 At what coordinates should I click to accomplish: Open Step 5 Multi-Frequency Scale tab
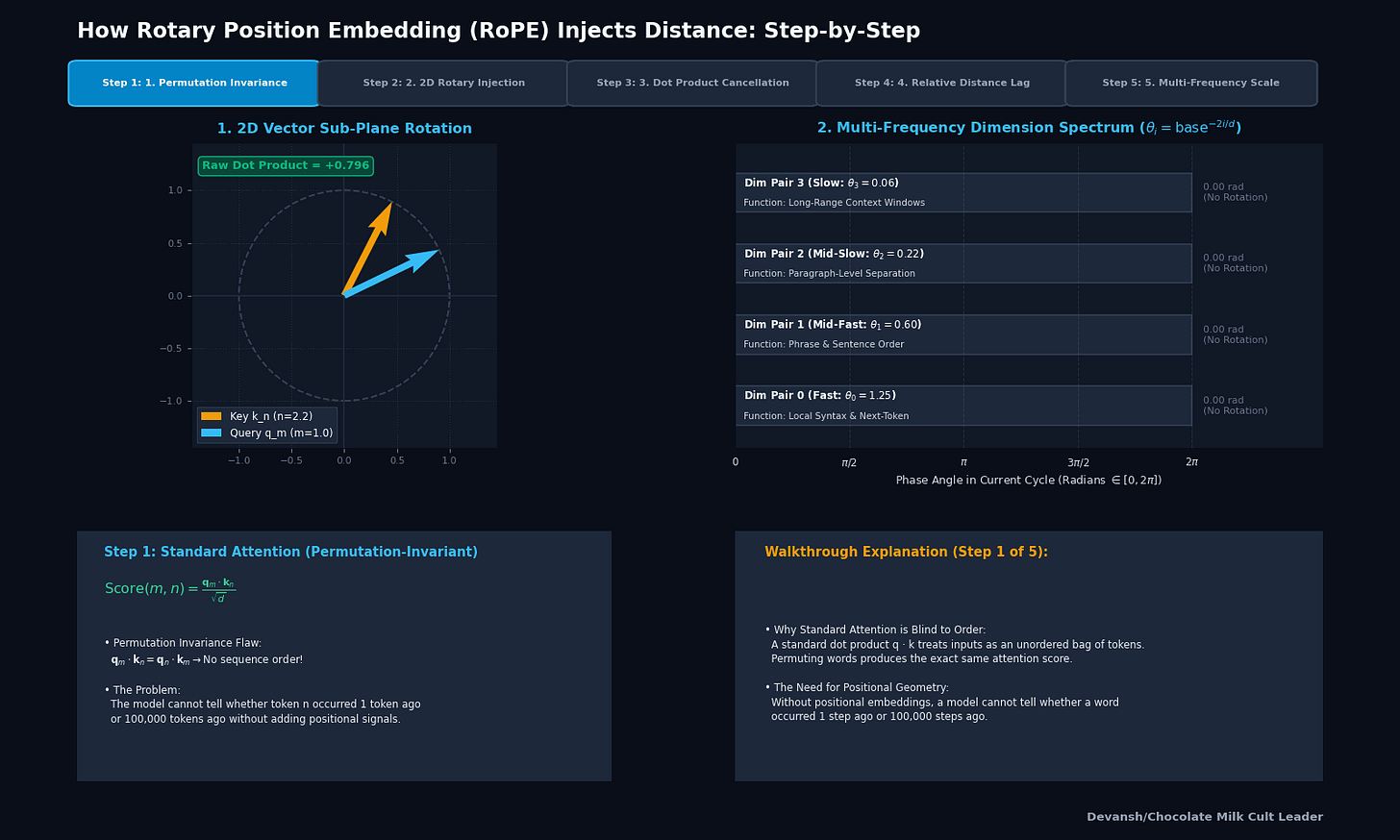click(1190, 84)
